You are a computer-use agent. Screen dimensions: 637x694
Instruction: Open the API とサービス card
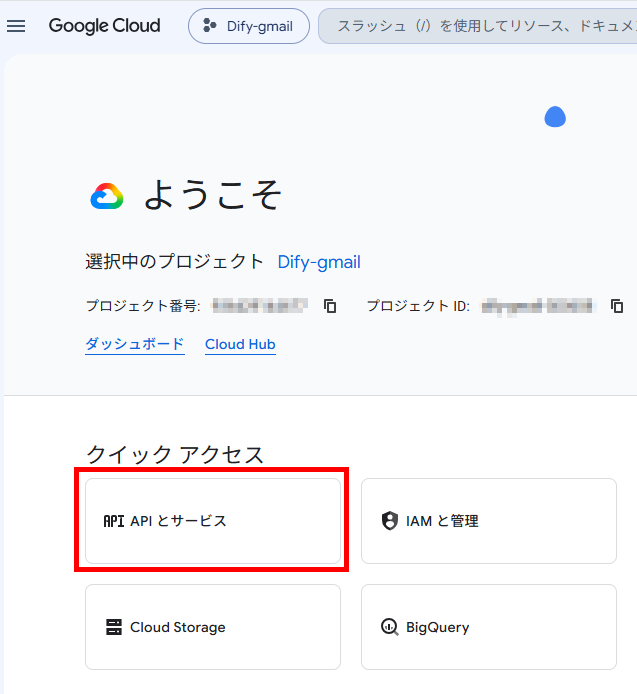(x=213, y=521)
